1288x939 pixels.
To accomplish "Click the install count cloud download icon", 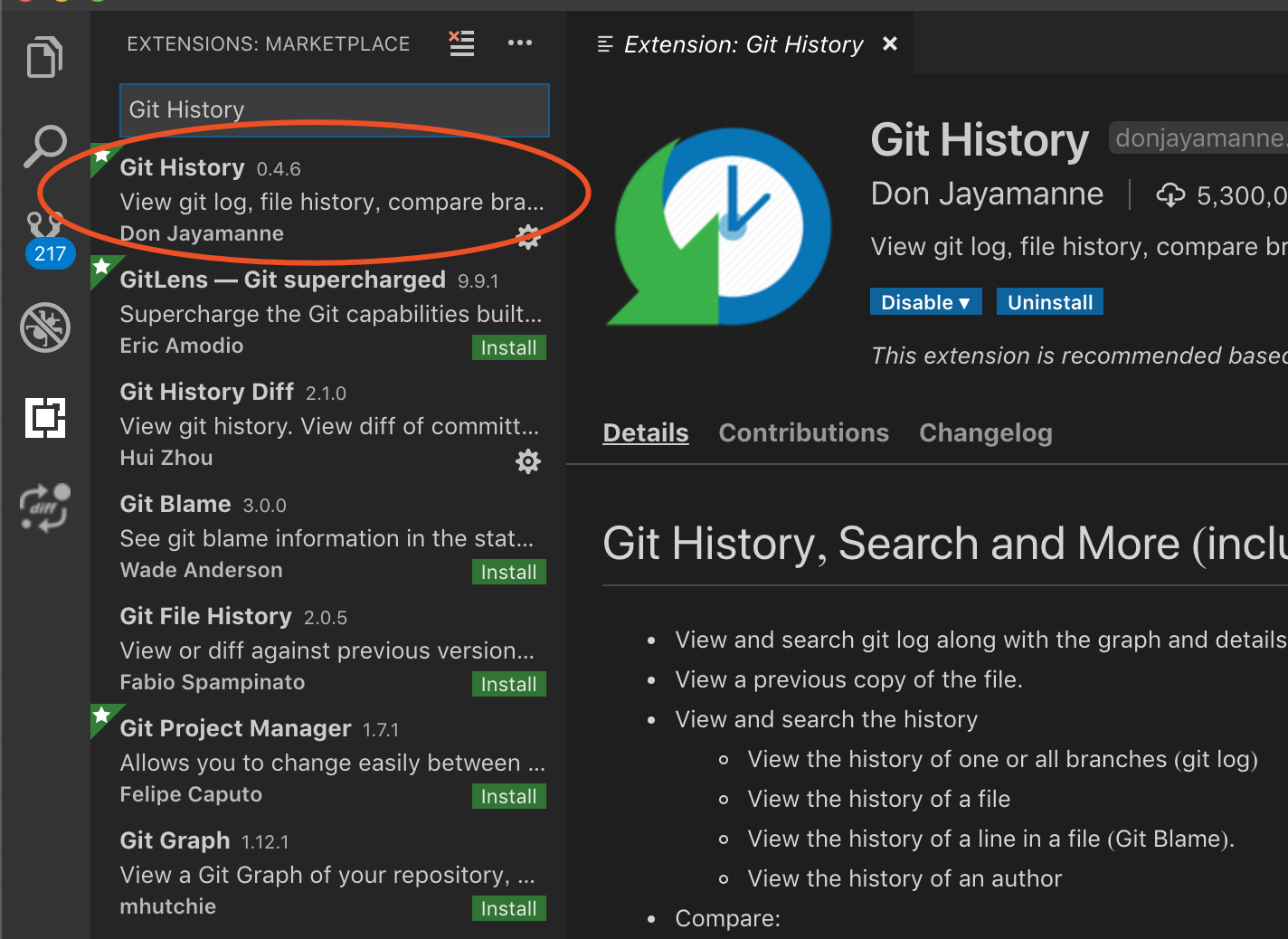I will (1170, 194).
